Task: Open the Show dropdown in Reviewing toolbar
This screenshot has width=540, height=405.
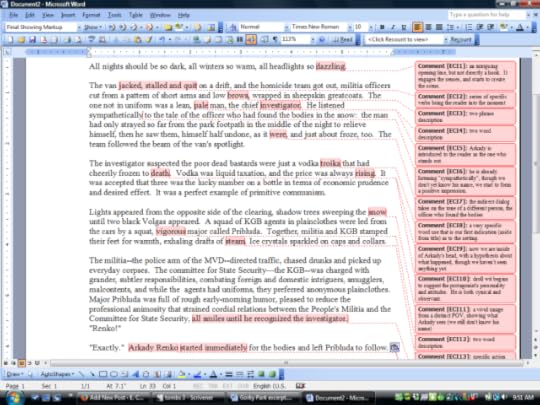Action: pyautogui.click(x=93, y=27)
